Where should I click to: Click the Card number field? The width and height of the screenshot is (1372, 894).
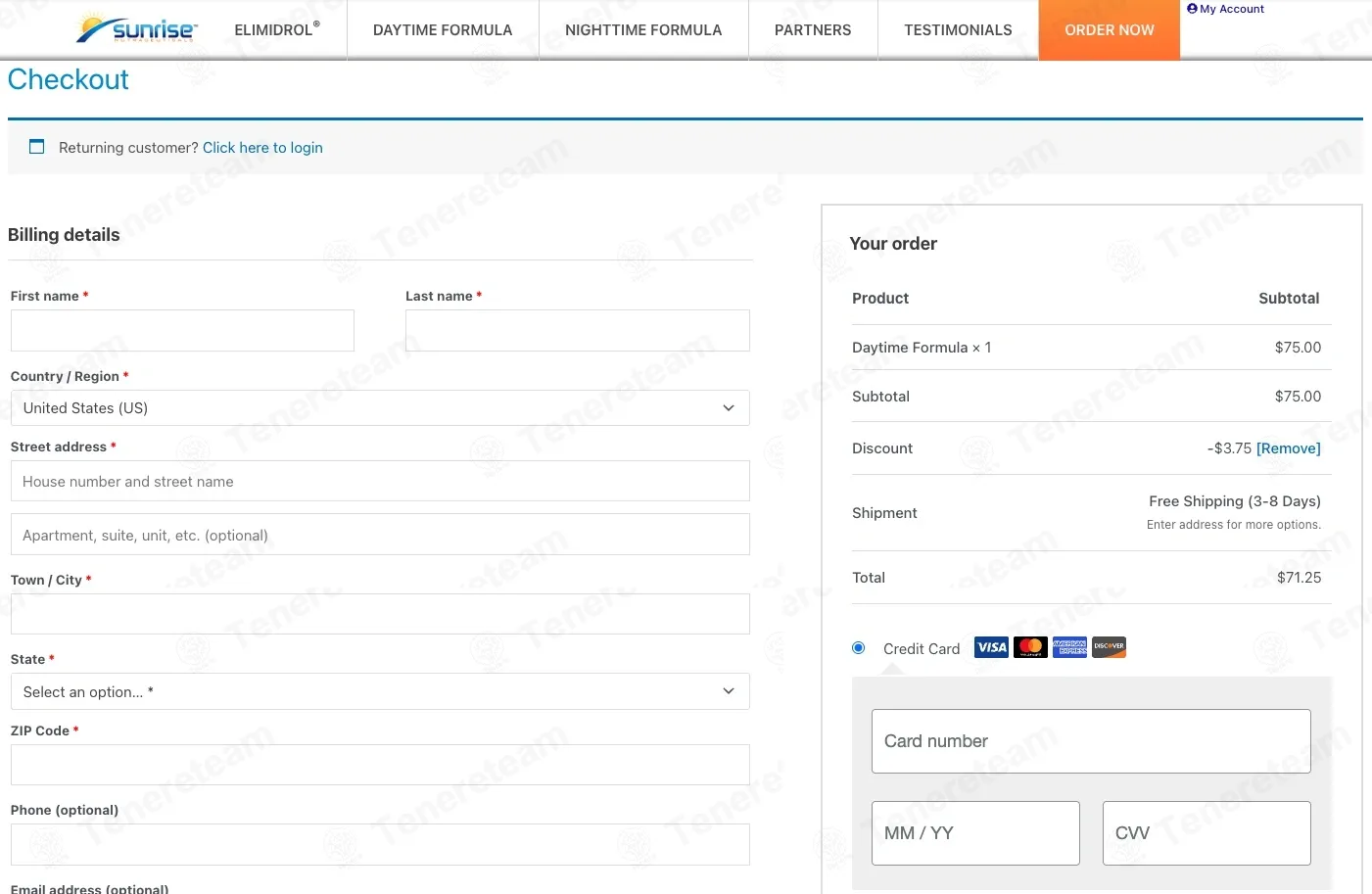pos(1091,741)
